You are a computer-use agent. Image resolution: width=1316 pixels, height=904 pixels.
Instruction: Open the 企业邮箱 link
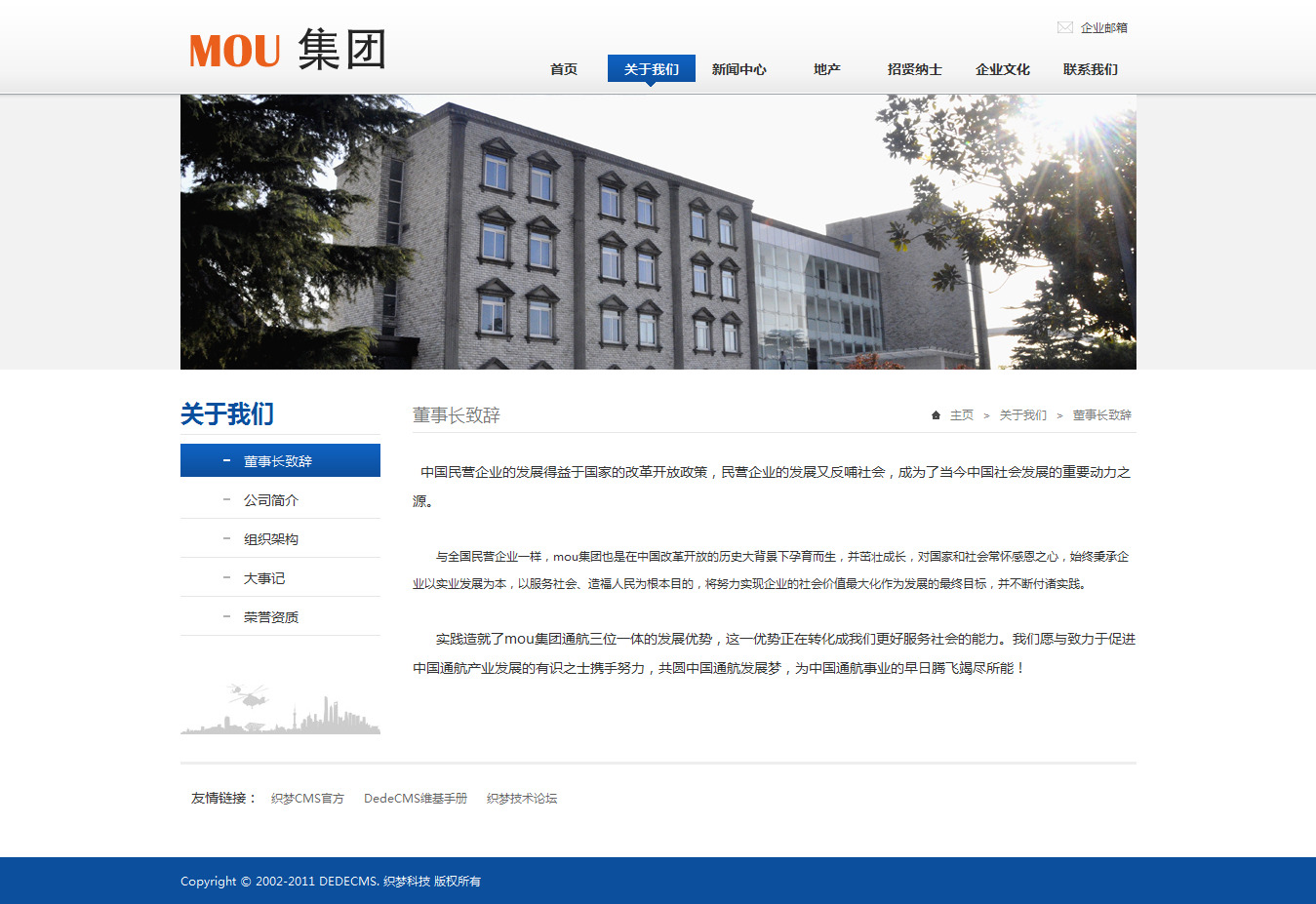(x=1103, y=27)
